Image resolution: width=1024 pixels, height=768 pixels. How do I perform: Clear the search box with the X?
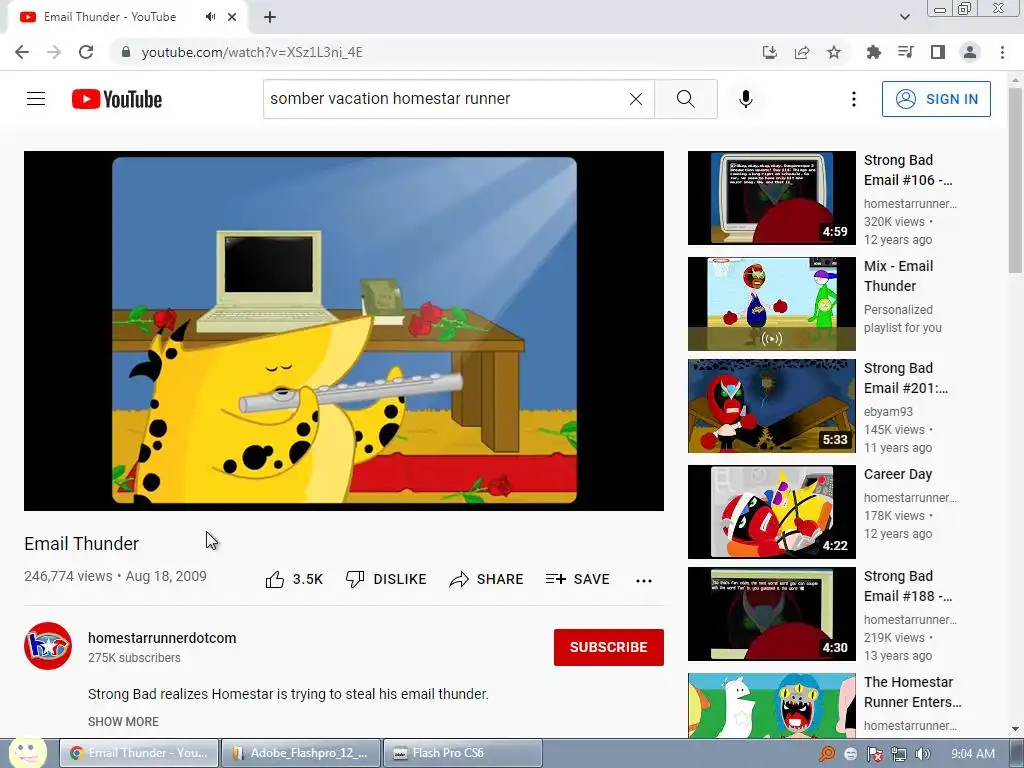pyautogui.click(x=635, y=99)
